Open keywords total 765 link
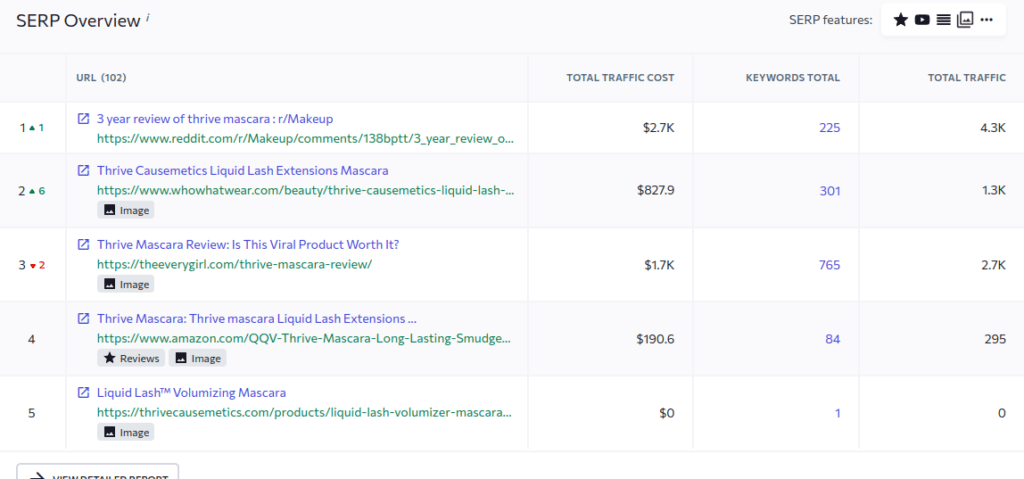Viewport: 1024px width, 479px height. (x=829, y=265)
